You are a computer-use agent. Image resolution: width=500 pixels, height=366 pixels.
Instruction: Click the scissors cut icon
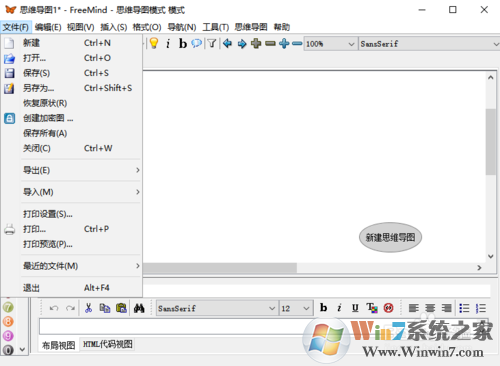(88, 308)
